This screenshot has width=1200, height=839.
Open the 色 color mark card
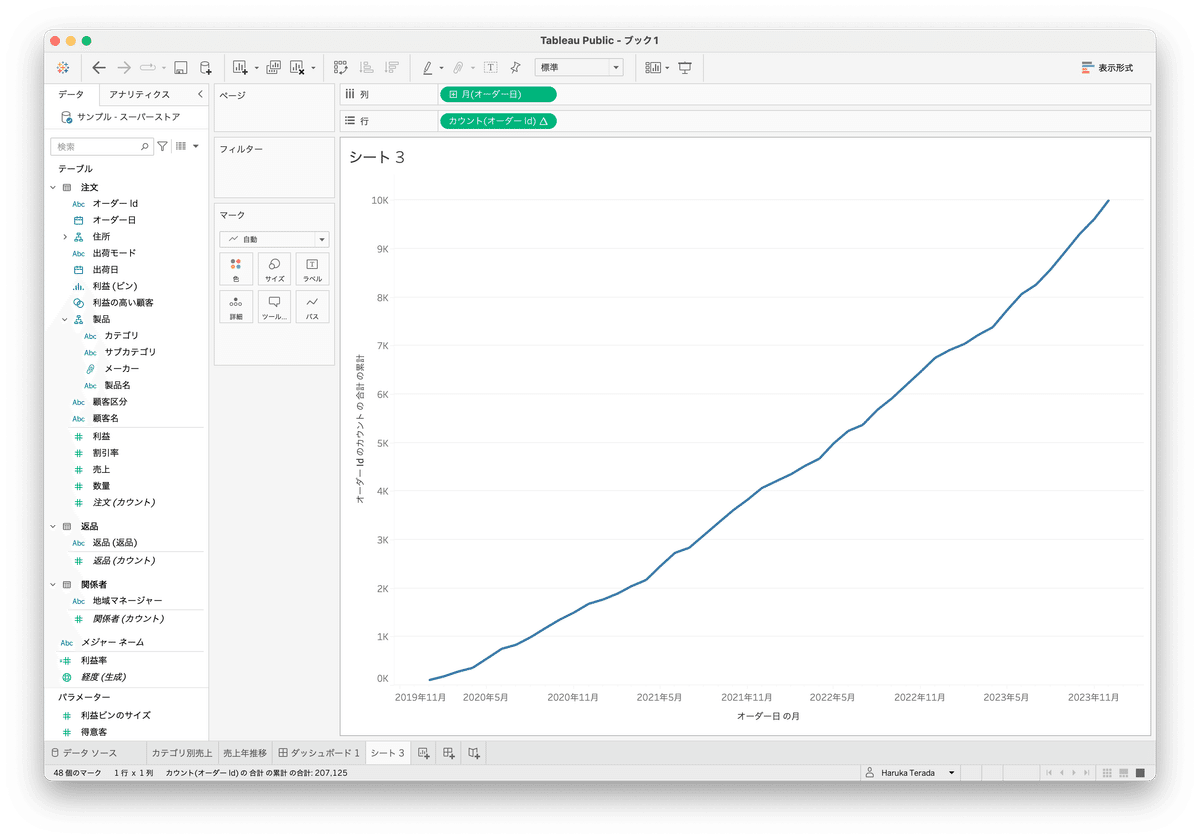236,270
